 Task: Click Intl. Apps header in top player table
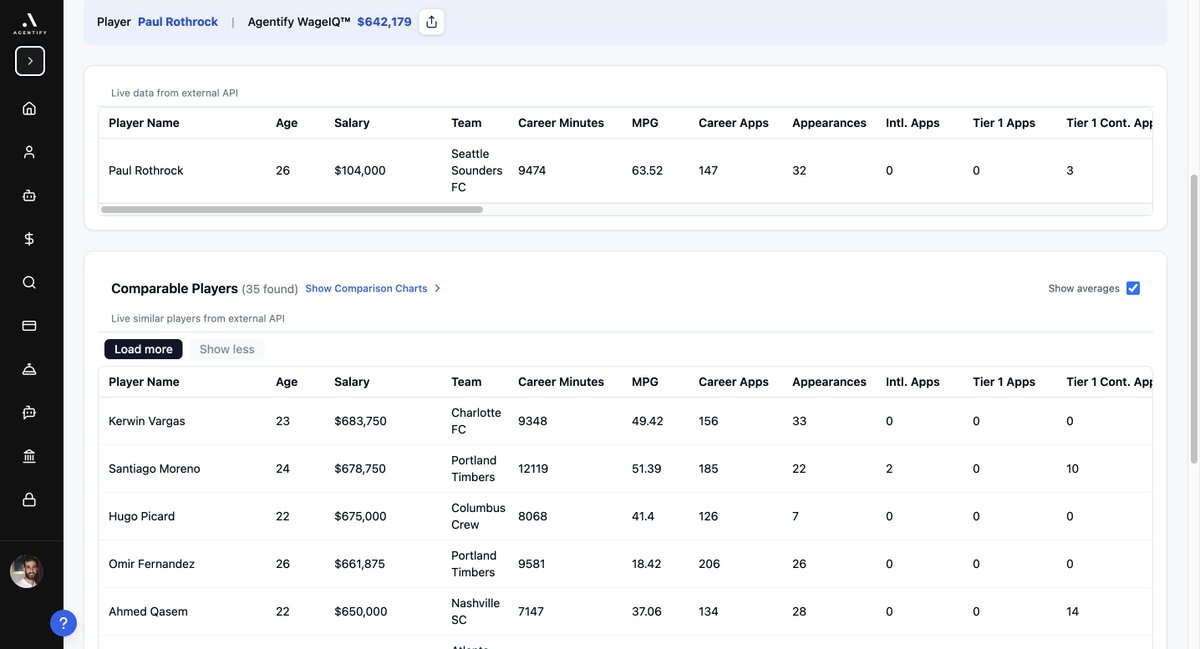coord(913,123)
